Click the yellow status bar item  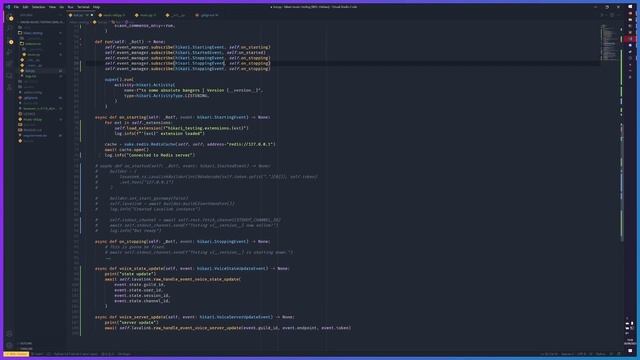tap(16, 354)
